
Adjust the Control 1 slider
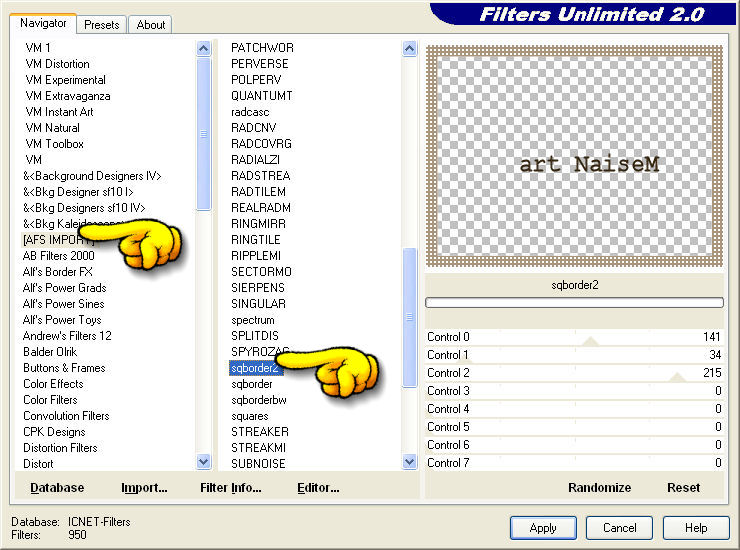(x=574, y=355)
